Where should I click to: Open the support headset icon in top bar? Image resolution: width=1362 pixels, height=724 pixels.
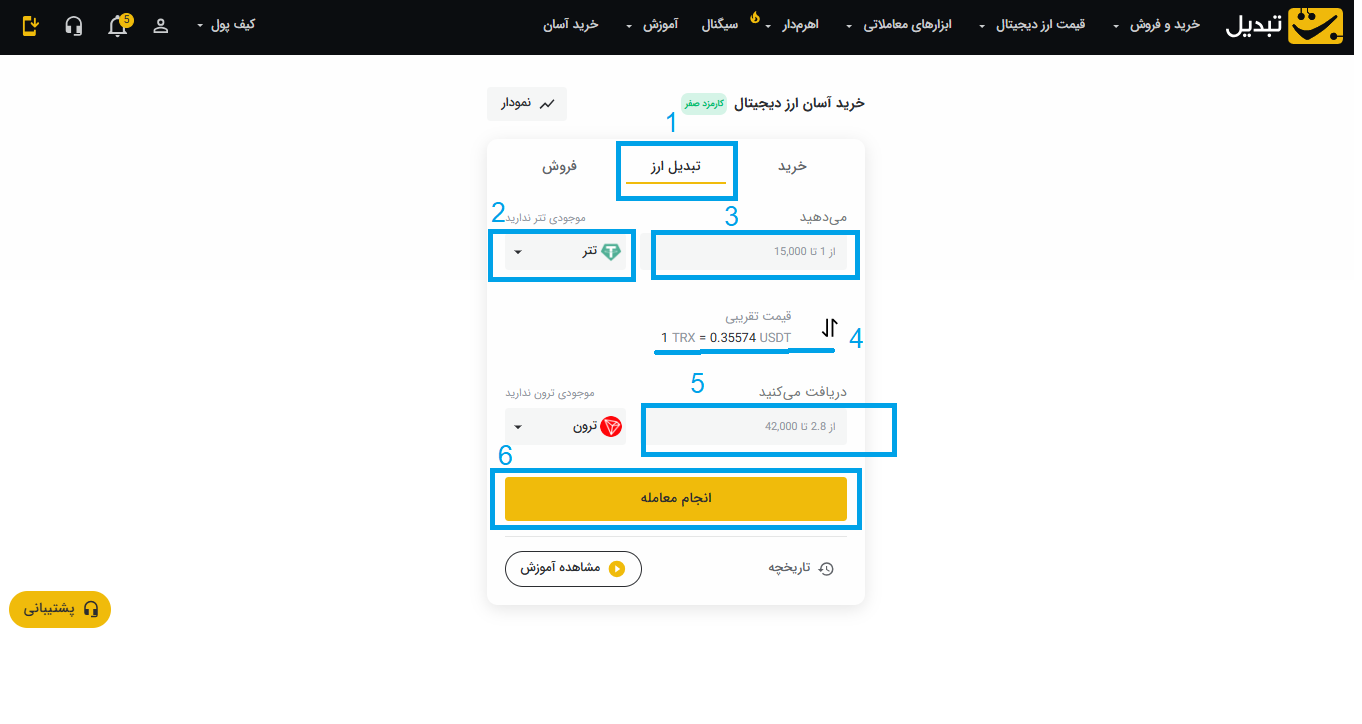(x=74, y=26)
